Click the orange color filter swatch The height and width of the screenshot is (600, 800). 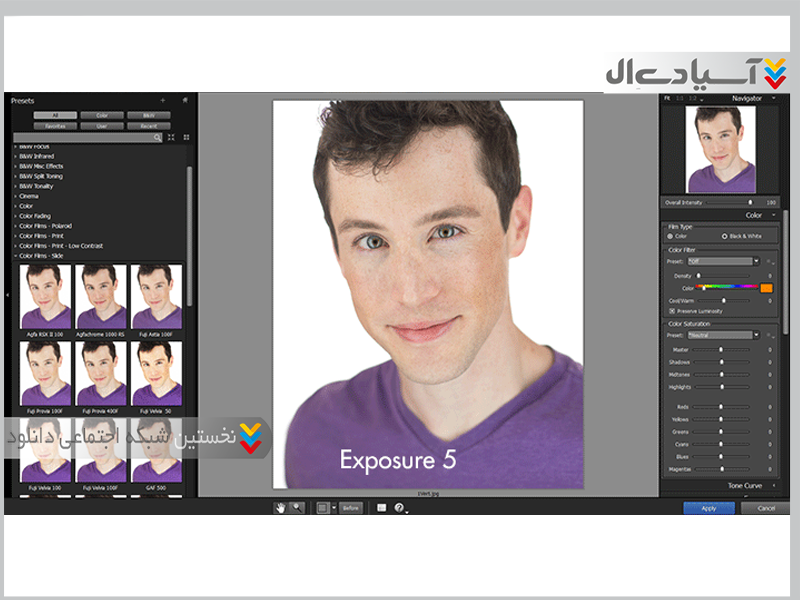click(x=766, y=288)
